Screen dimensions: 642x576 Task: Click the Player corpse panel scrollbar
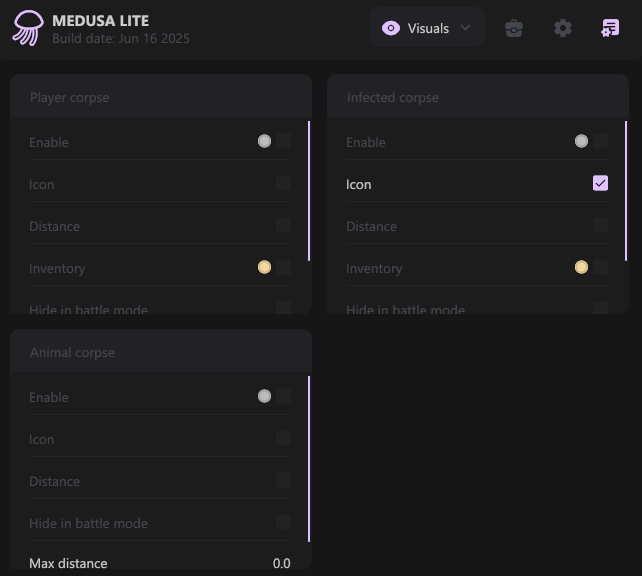309,190
